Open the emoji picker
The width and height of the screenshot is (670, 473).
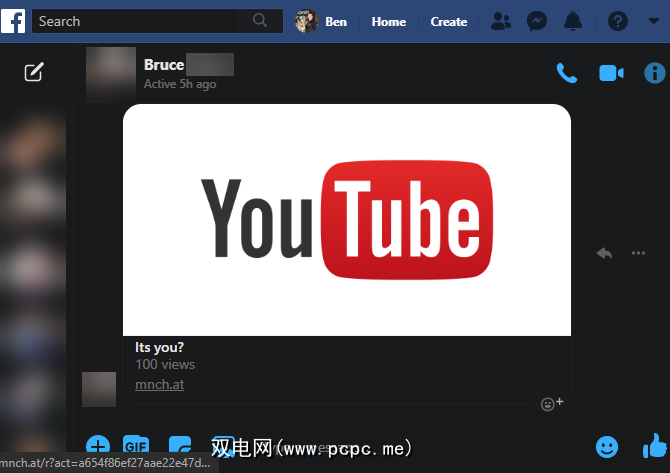point(606,446)
